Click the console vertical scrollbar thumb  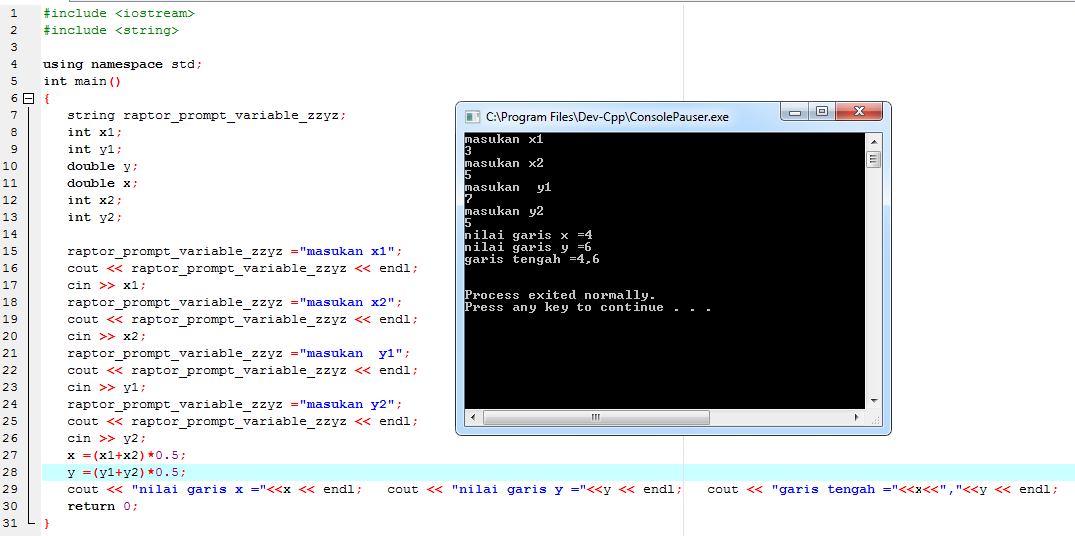[x=873, y=160]
